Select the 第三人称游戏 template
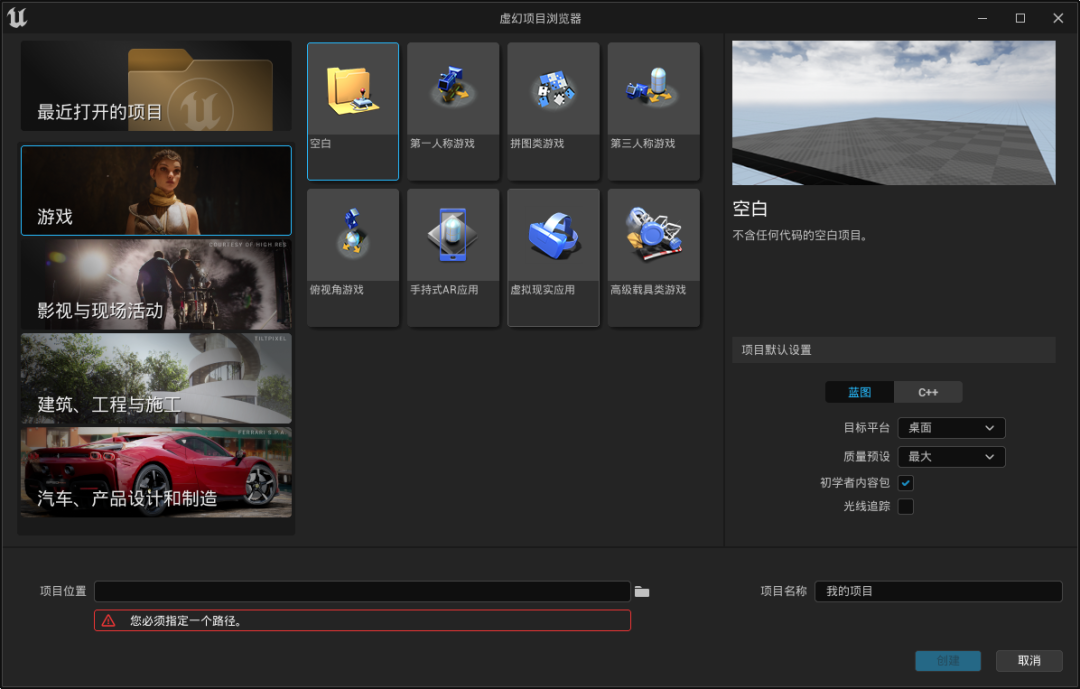 click(654, 111)
